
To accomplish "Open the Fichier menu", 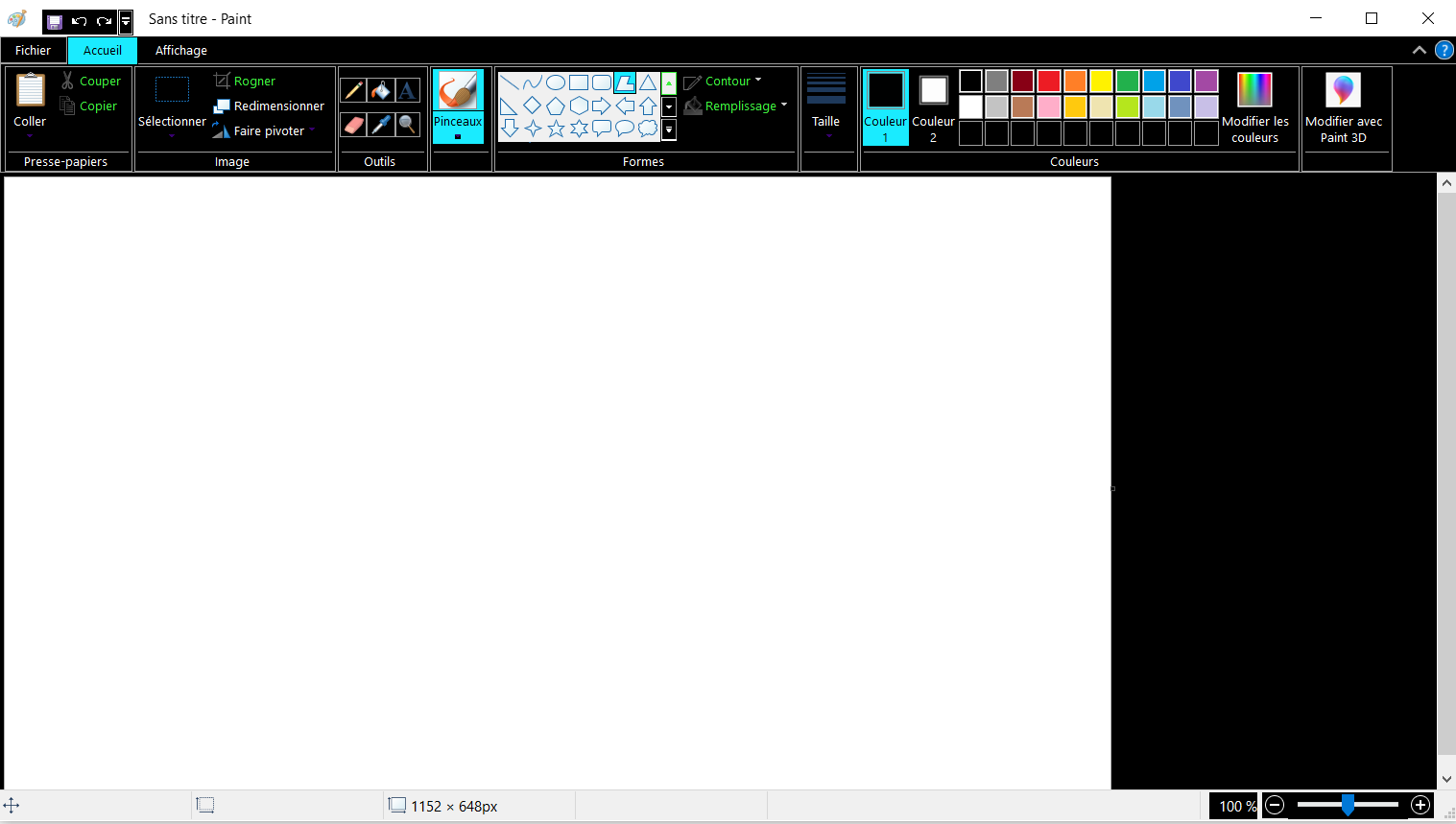I will pos(33,51).
